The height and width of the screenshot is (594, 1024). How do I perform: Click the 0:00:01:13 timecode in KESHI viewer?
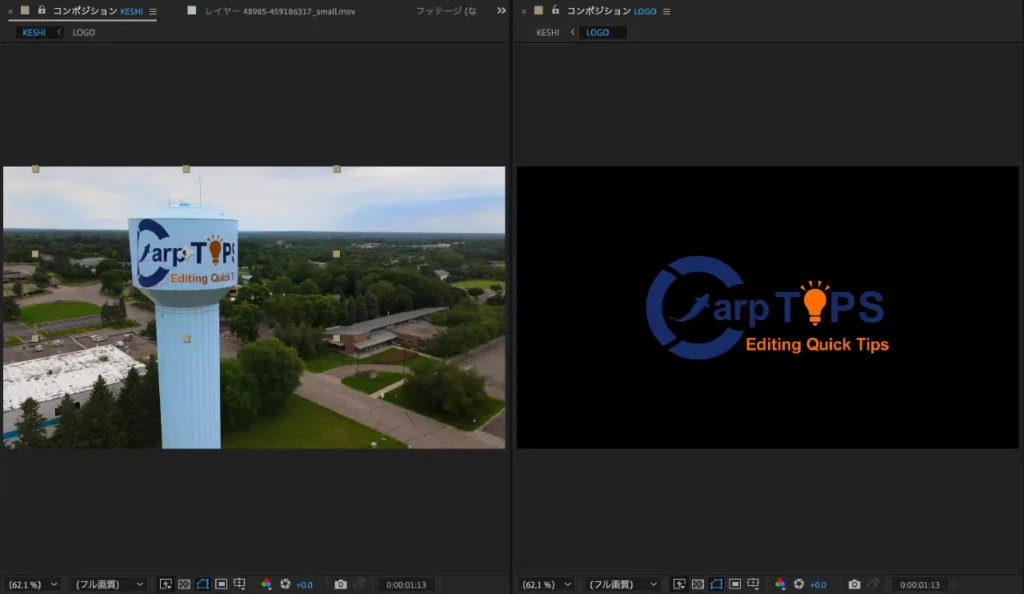click(x=406, y=585)
